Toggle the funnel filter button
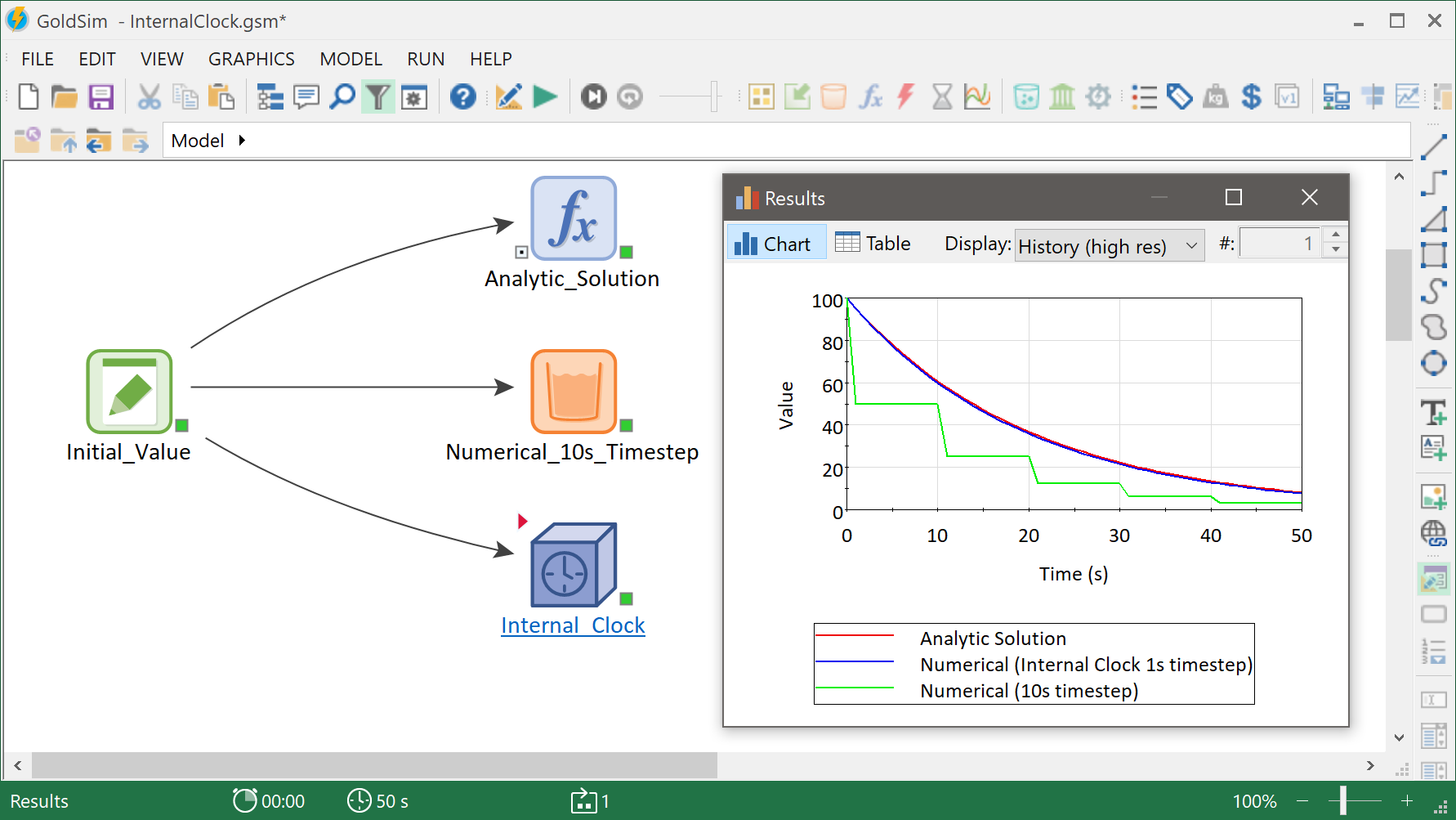This screenshot has height=820, width=1456. (378, 96)
